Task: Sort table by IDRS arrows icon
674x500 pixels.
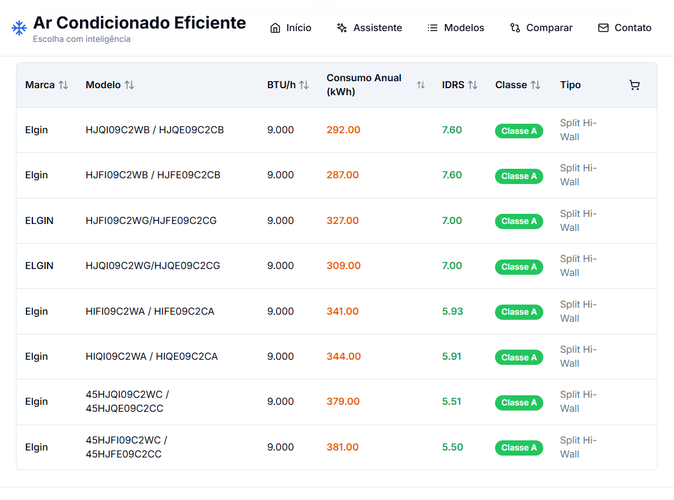Action: pyautogui.click(x=473, y=85)
